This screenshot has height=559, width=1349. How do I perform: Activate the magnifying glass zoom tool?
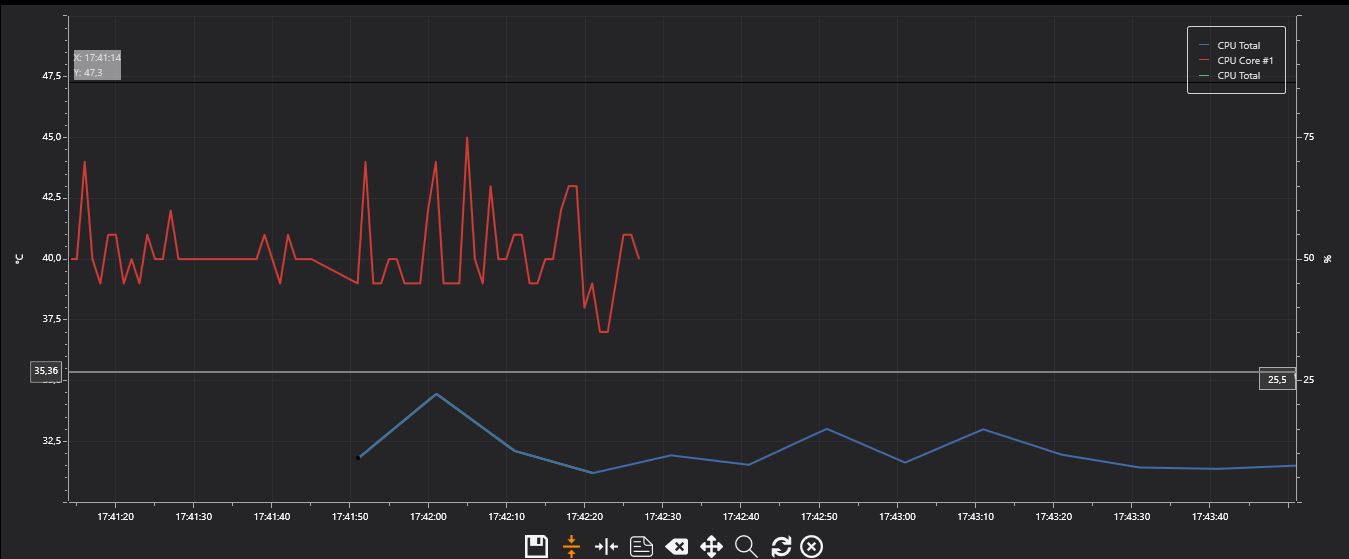coord(746,546)
